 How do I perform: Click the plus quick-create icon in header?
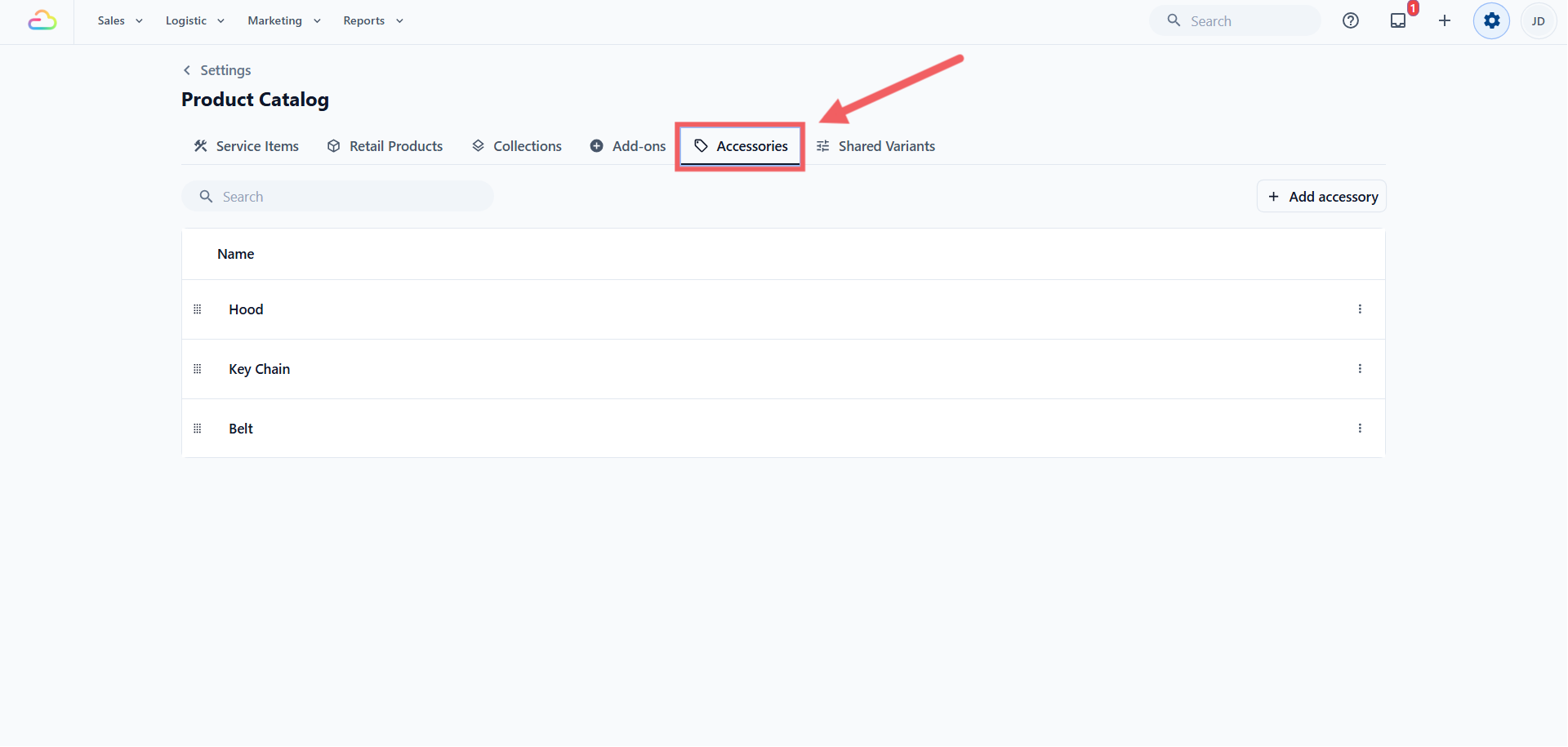[x=1445, y=20]
